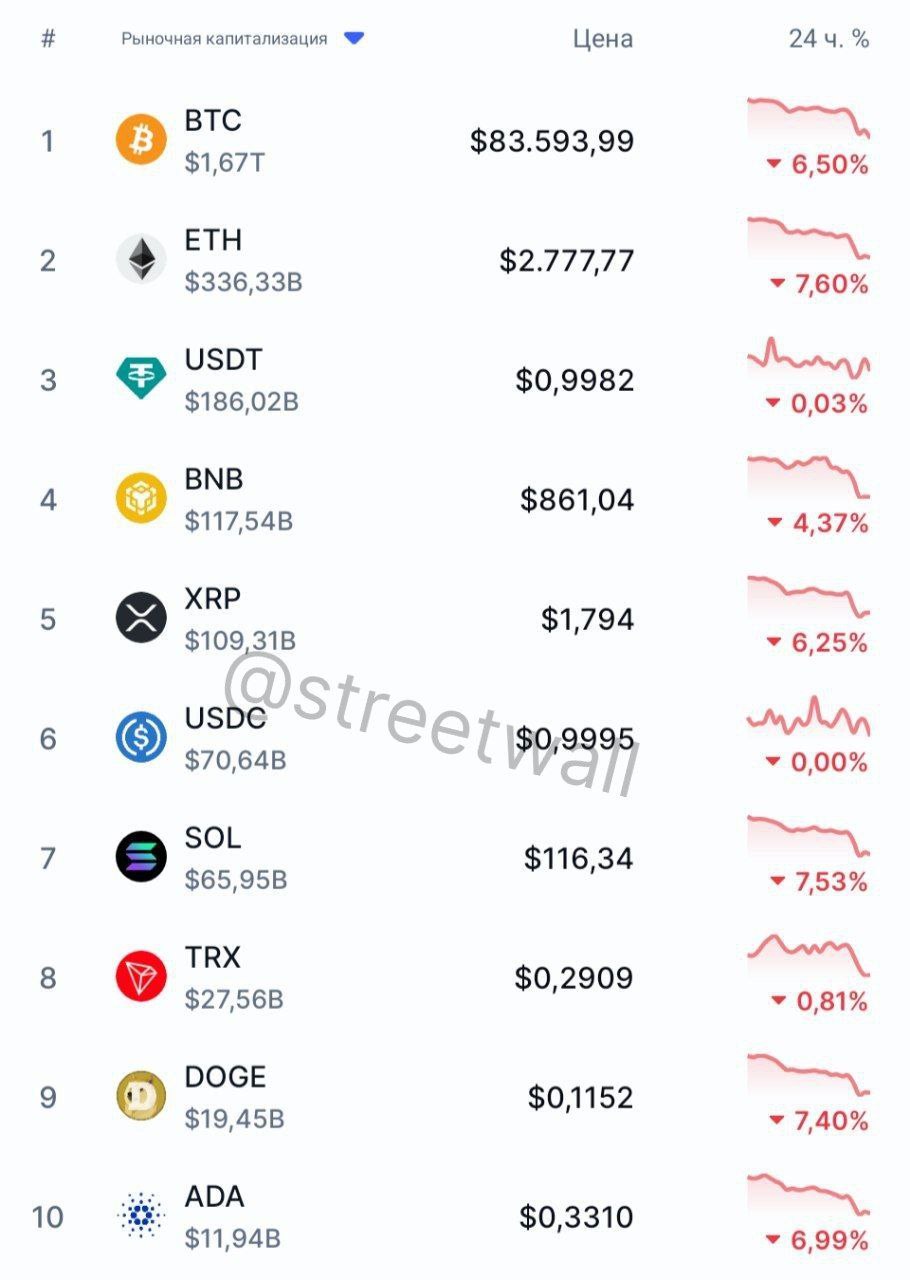Sort by the Цена column header
910x1280 pixels.
(x=602, y=39)
